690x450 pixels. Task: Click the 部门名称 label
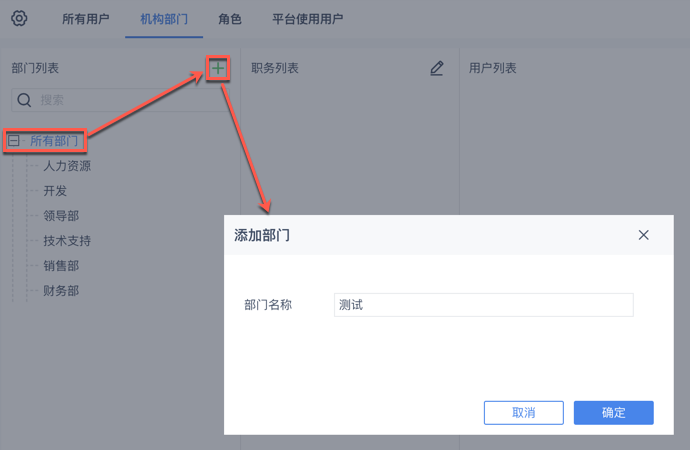click(268, 305)
